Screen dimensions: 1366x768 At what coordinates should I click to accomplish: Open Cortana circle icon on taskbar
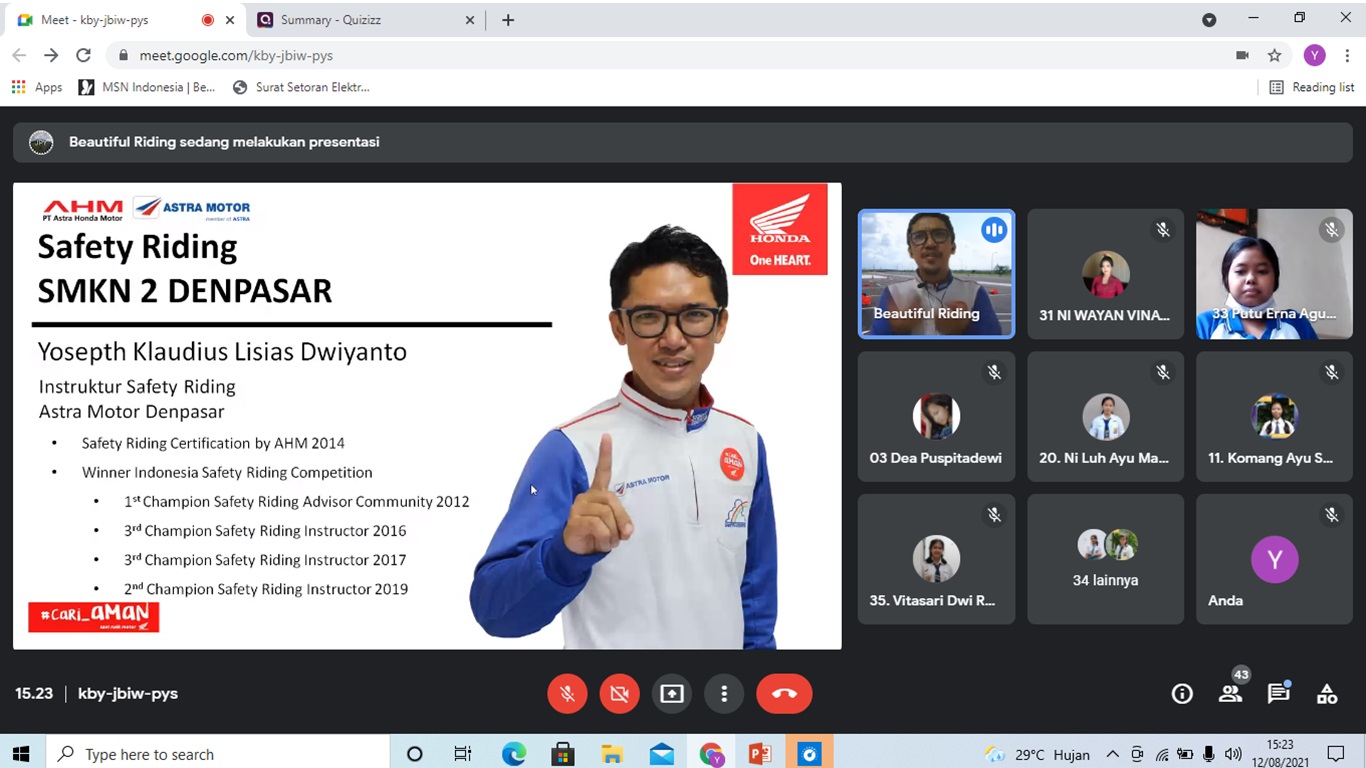414,754
